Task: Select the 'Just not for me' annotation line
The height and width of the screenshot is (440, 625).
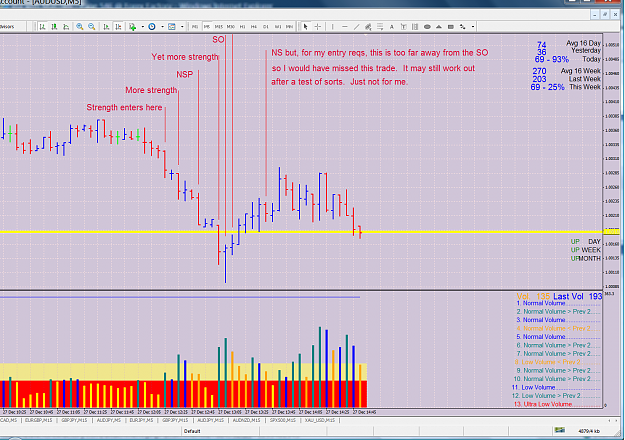Action: [x=340, y=82]
